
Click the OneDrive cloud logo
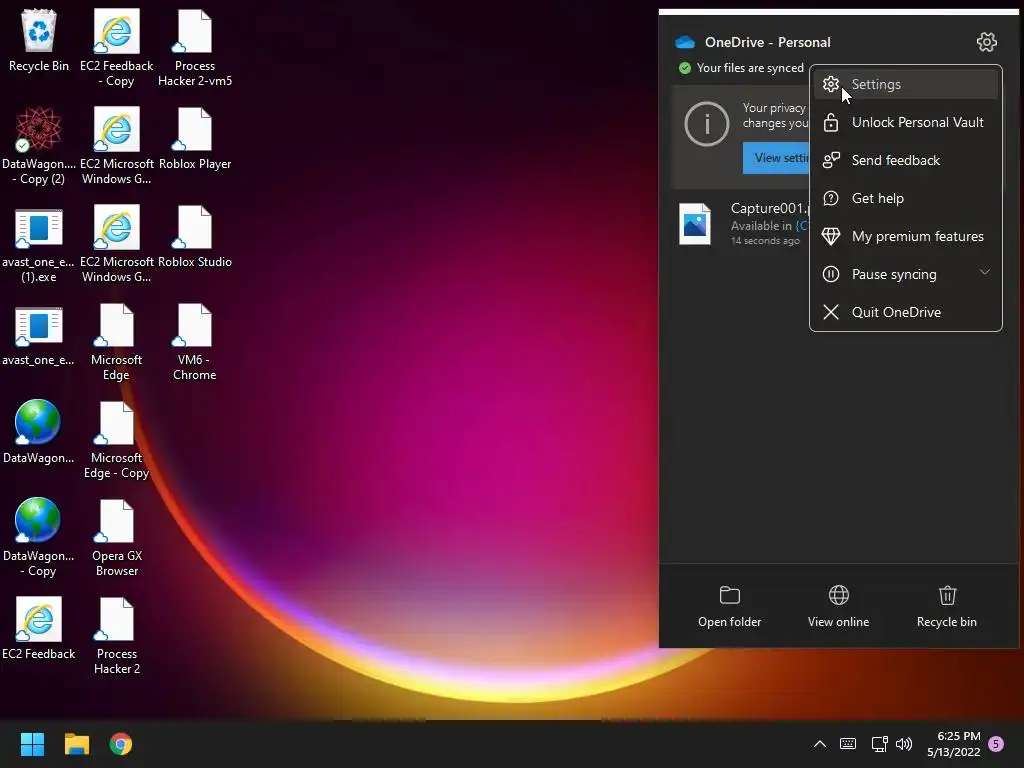point(684,42)
